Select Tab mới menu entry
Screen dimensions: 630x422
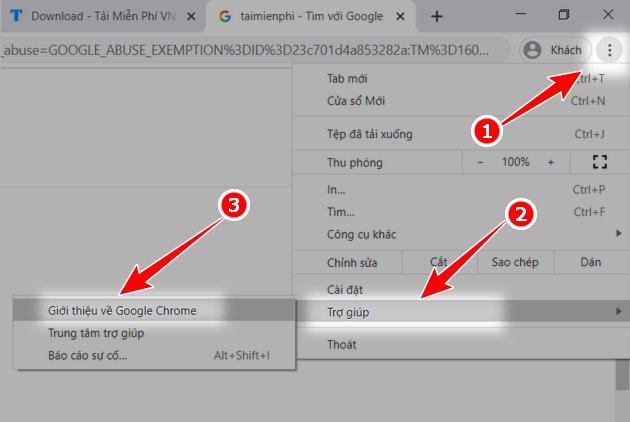click(x=461, y=78)
